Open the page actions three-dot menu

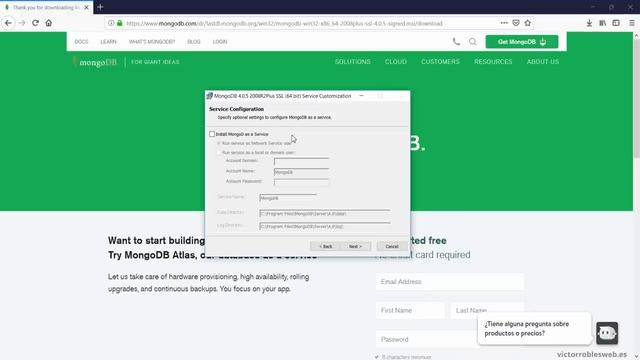click(504, 23)
